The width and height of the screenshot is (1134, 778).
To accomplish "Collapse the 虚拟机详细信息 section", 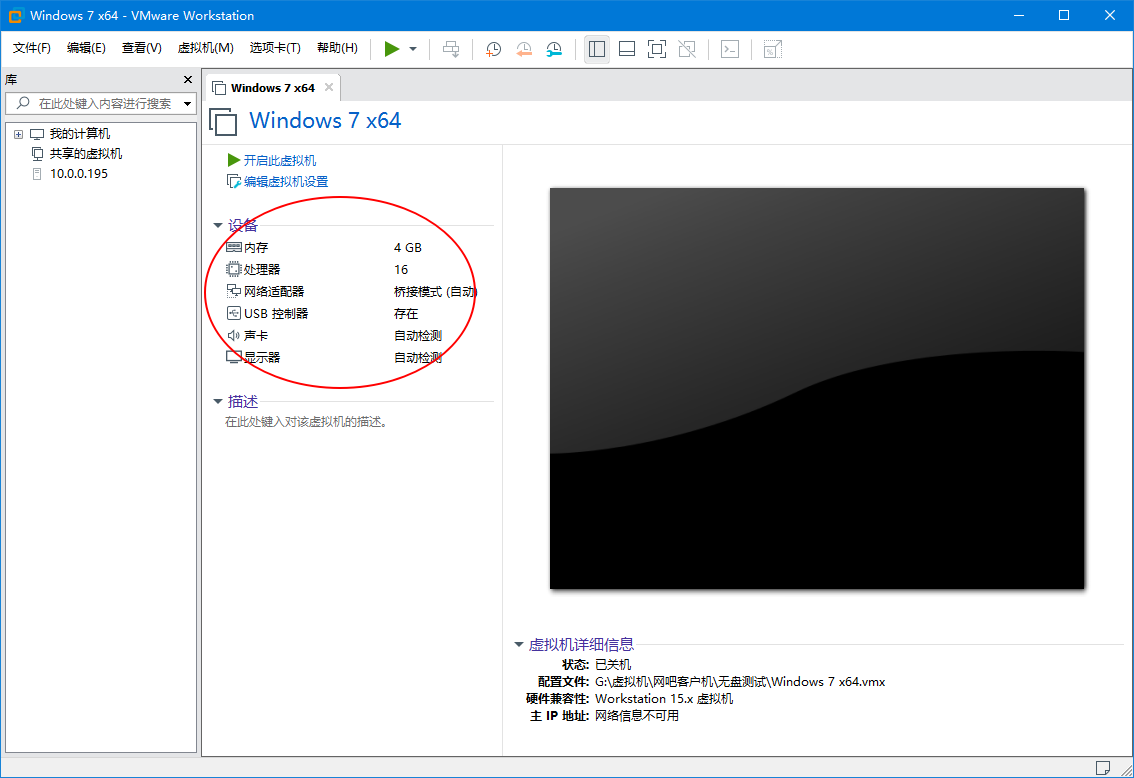I will 519,644.
